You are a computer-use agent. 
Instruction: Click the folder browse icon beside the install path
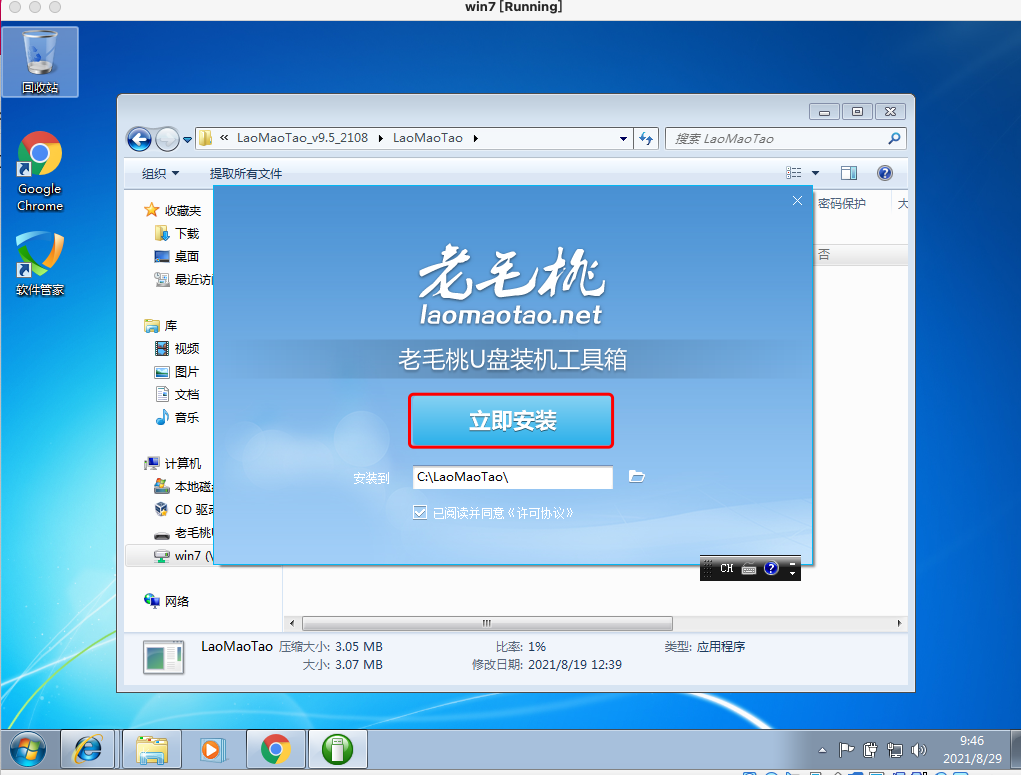[x=637, y=477]
